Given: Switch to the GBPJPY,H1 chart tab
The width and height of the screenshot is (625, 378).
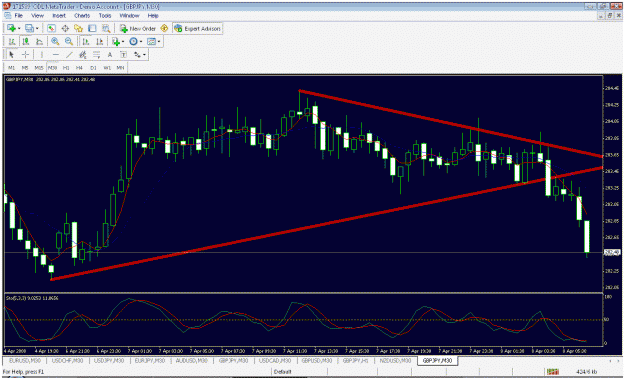Looking at the screenshot, I should 355,360.
